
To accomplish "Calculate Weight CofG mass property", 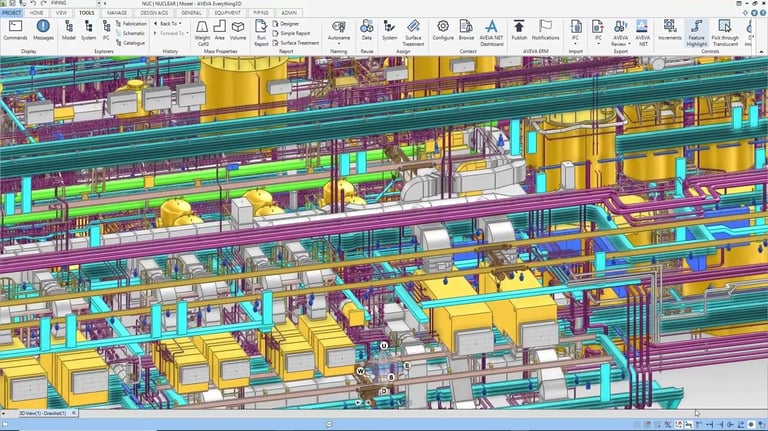I will 202,33.
